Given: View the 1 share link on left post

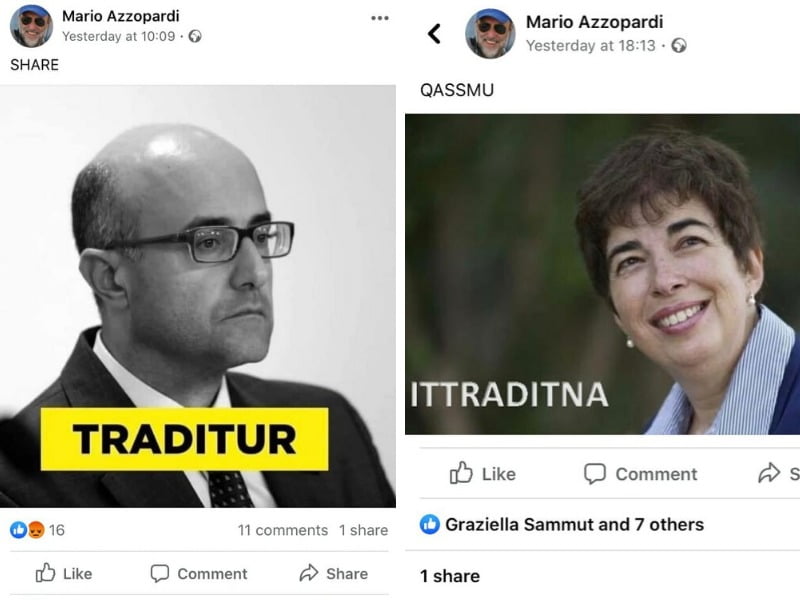Looking at the screenshot, I should [x=364, y=530].
